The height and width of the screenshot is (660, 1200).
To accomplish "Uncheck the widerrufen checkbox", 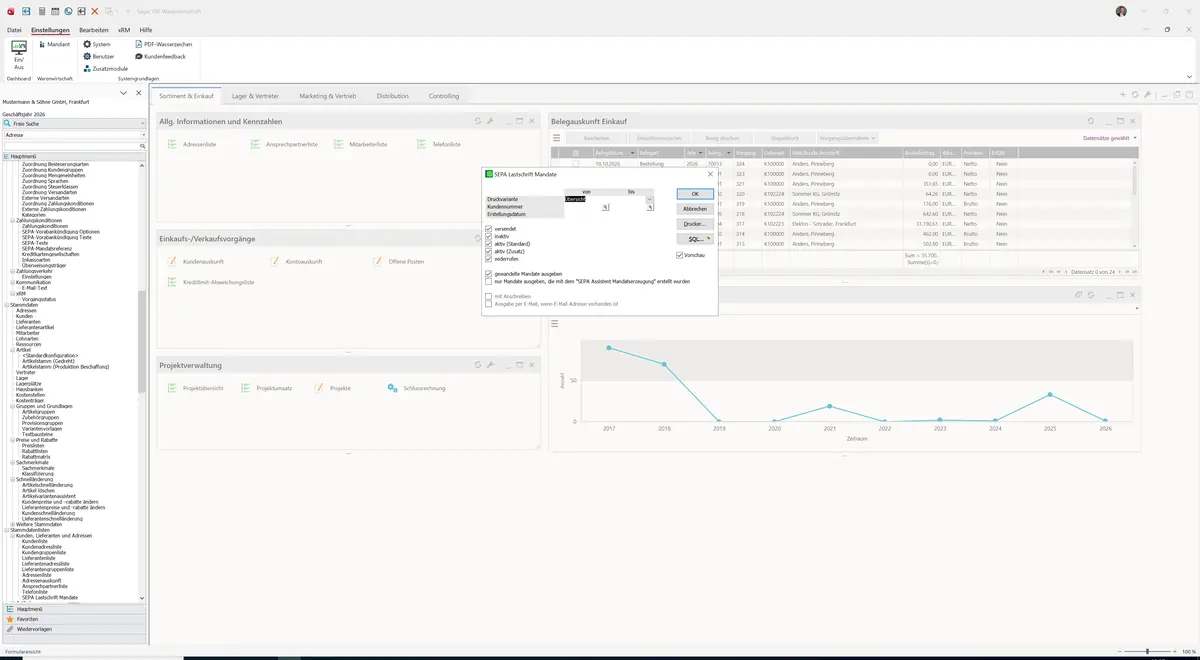I will pyautogui.click(x=488, y=259).
